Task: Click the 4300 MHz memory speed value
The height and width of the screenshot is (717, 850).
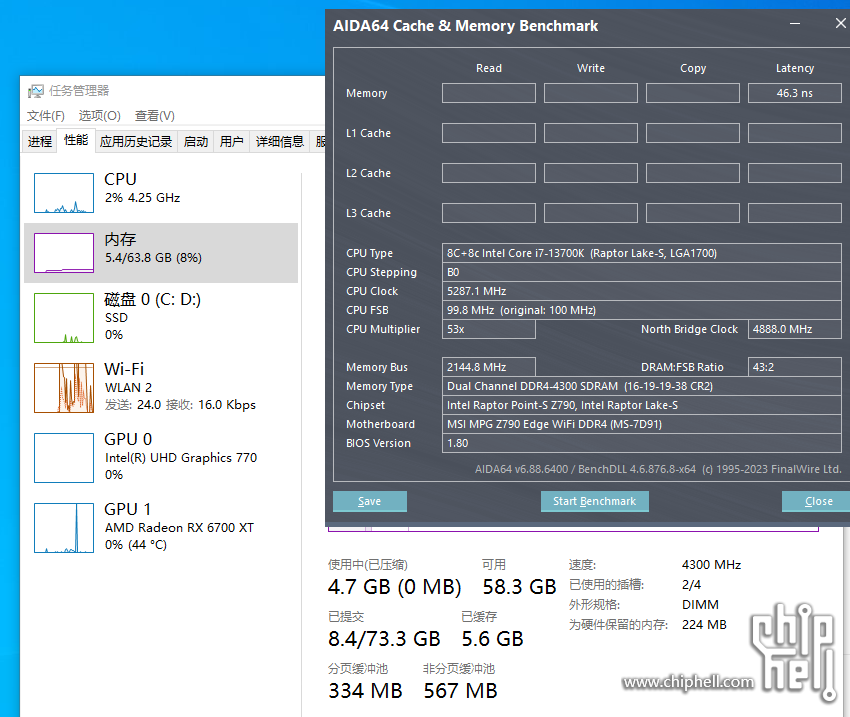Action: pyautogui.click(x=711, y=565)
